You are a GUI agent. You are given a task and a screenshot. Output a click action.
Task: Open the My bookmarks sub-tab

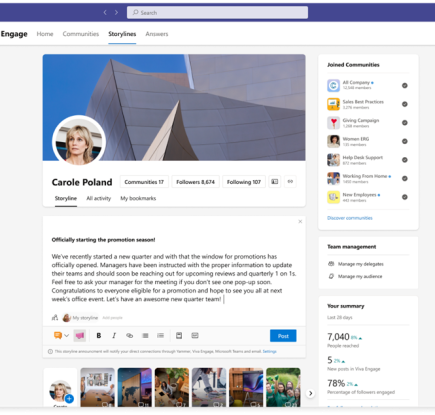click(138, 198)
